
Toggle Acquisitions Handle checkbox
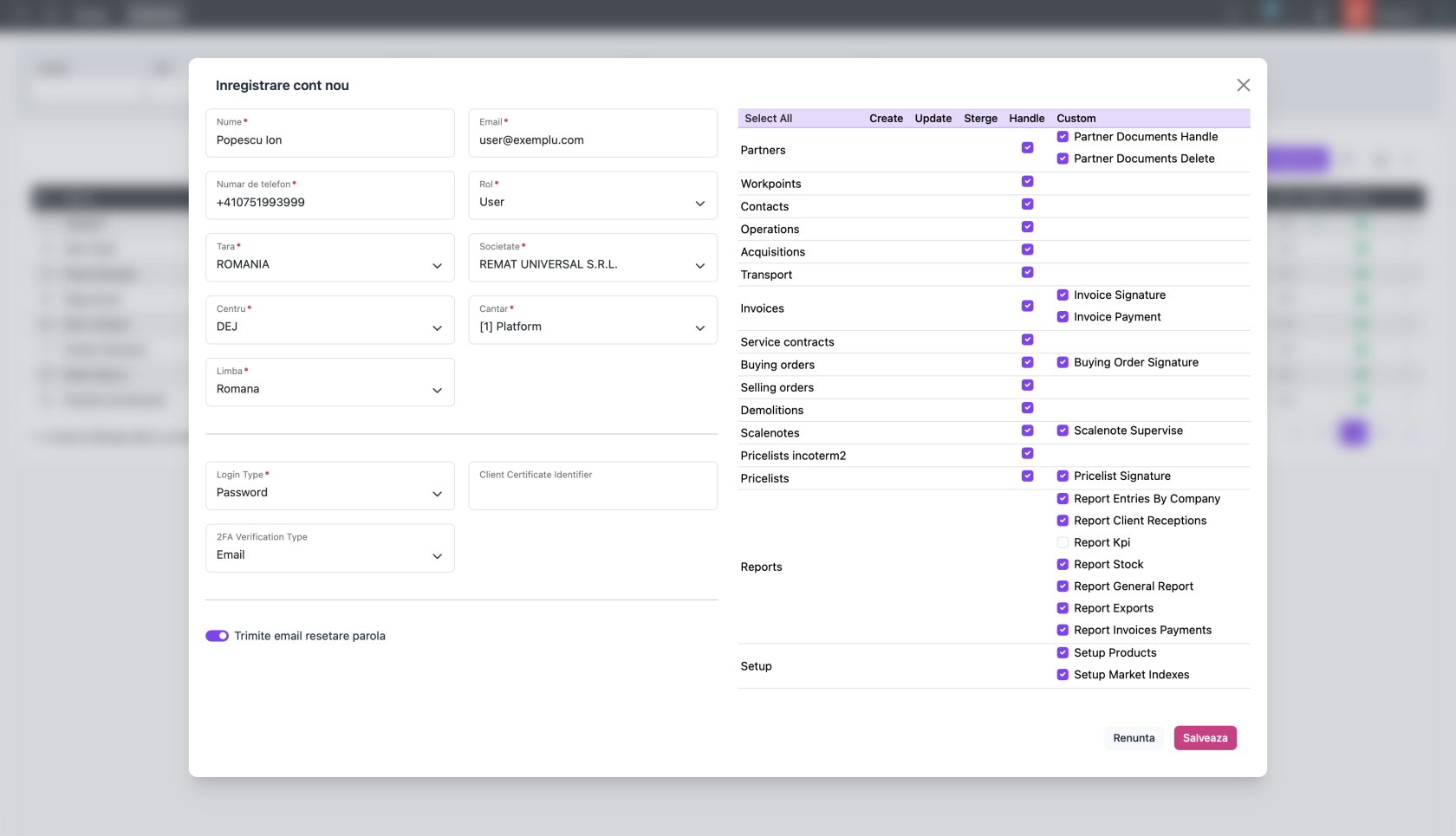(1027, 250)
